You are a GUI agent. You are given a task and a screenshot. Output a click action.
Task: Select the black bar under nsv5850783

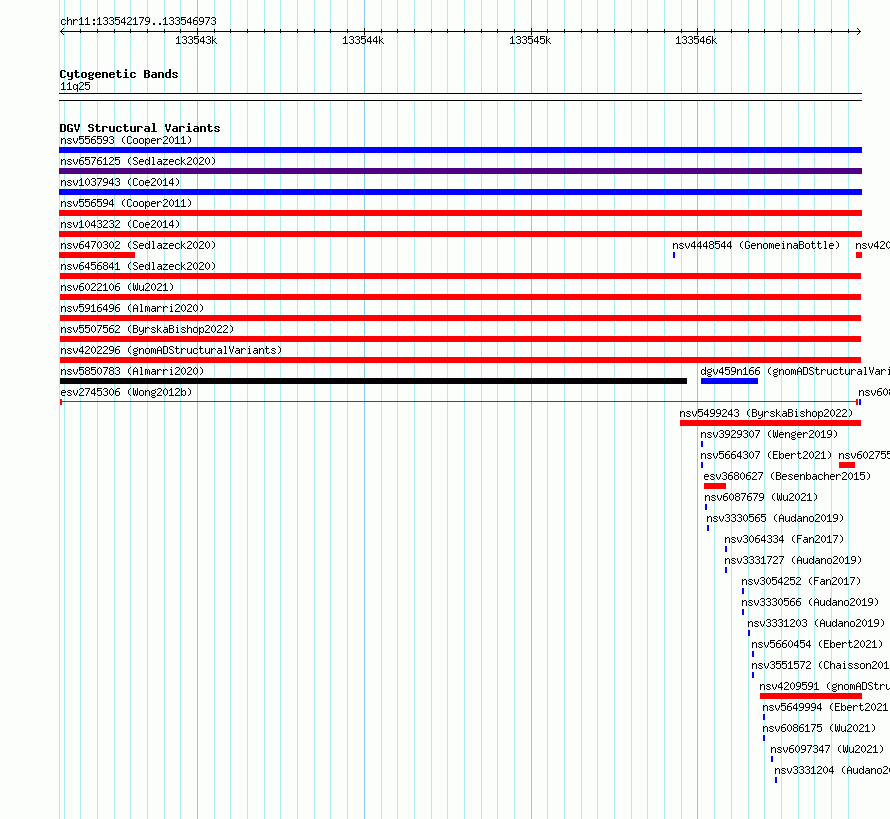(x=373, y=381)
